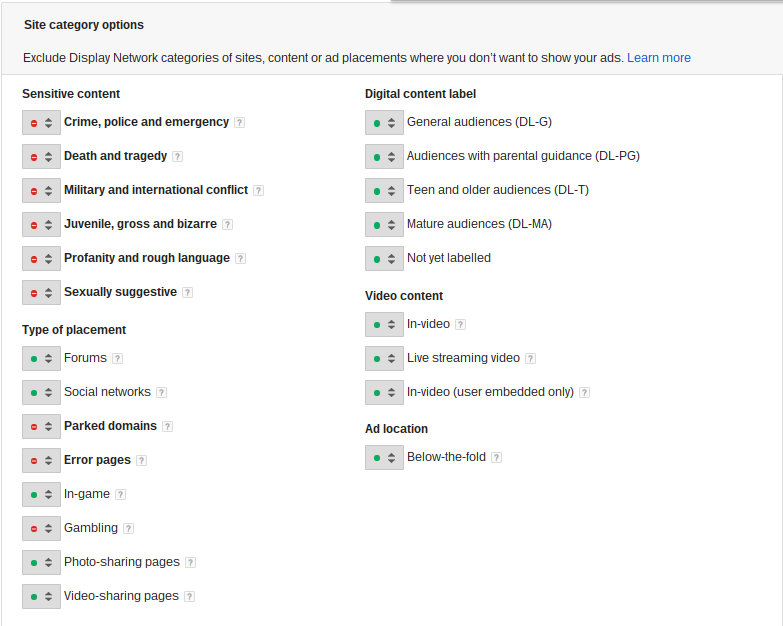Toggle status for Mature audiences (DL-MA)

[x=385, y=225]
